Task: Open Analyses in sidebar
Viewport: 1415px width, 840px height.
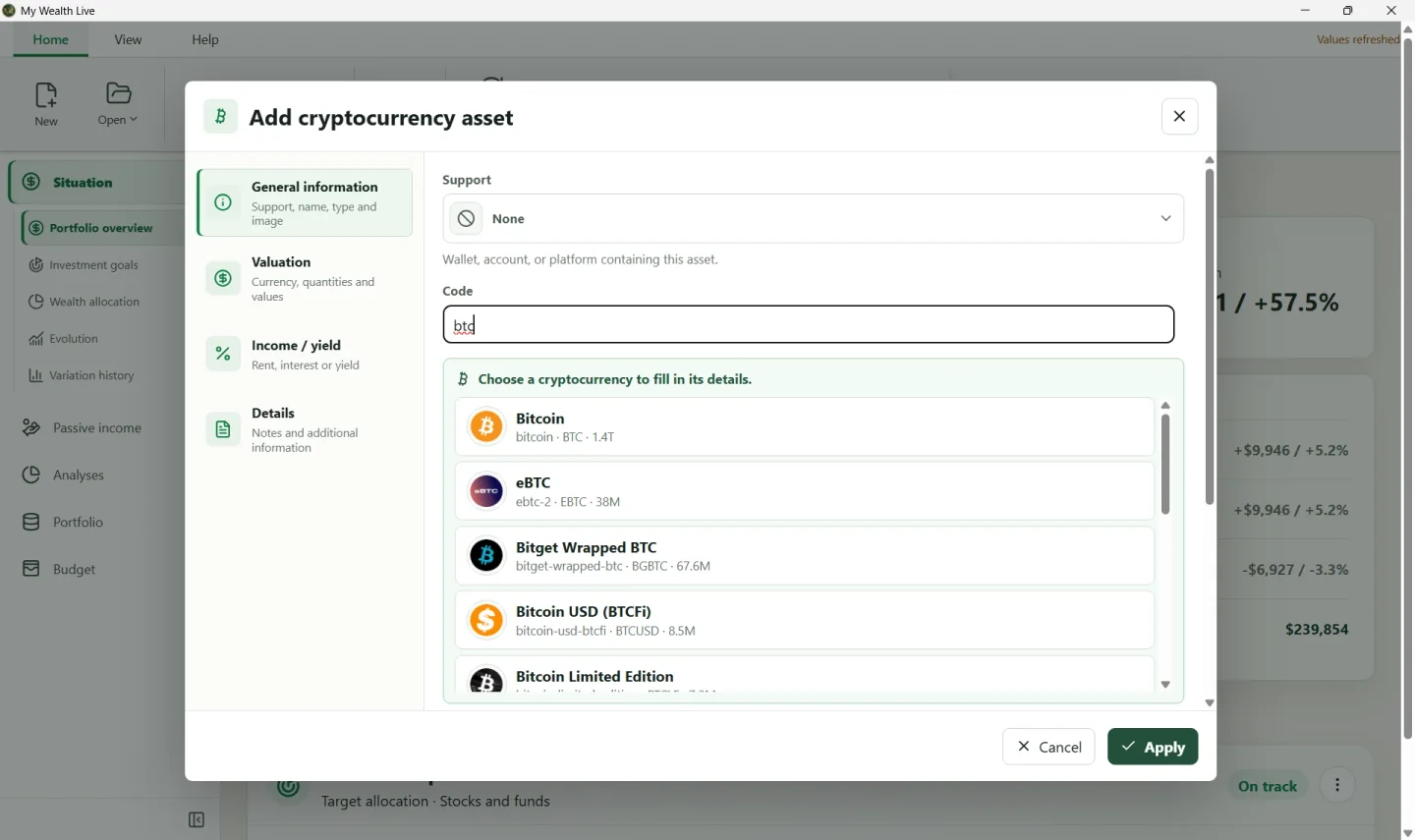Action: 64,475
